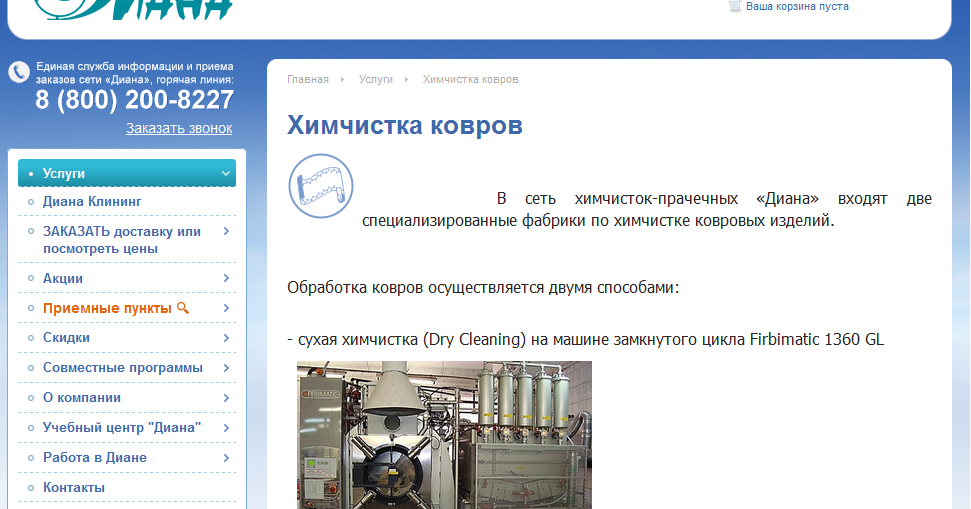This screenshot has height=509, width=971.
Task: Open Совместные программы menu item
Action: coord(123,367)
